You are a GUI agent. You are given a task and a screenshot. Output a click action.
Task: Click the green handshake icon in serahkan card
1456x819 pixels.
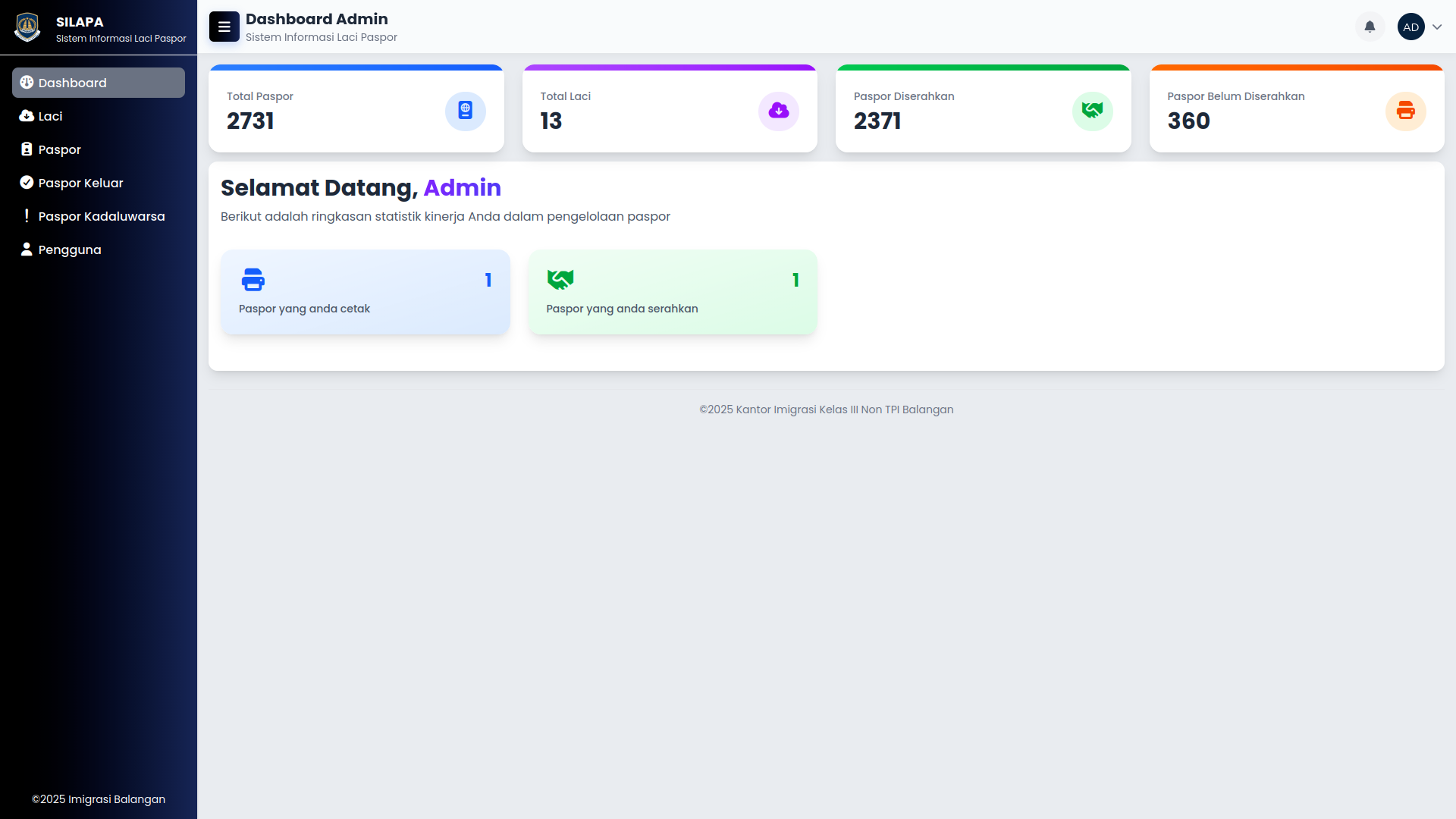[x=560, y=279]
